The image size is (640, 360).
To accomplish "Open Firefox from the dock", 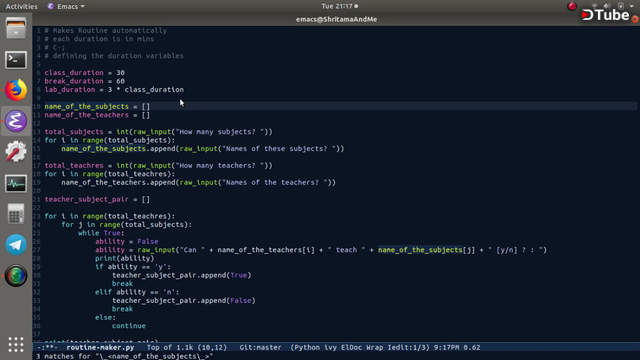I will pos(16,90).
